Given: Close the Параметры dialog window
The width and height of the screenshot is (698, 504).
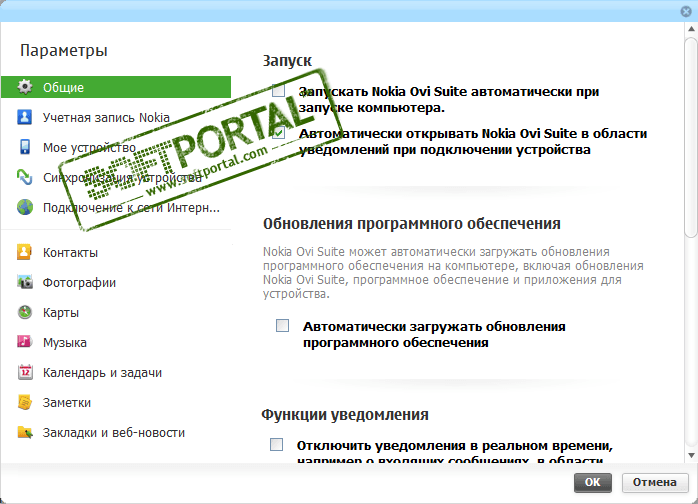Looking at the screenshot, I should click(x=686, y=12).
